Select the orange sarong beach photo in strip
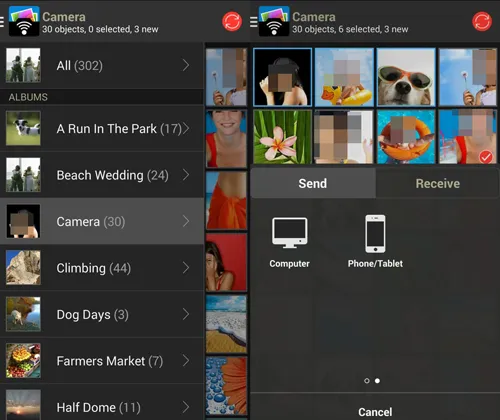Viewport: 500px width, 420px height. tap(226, 200)
